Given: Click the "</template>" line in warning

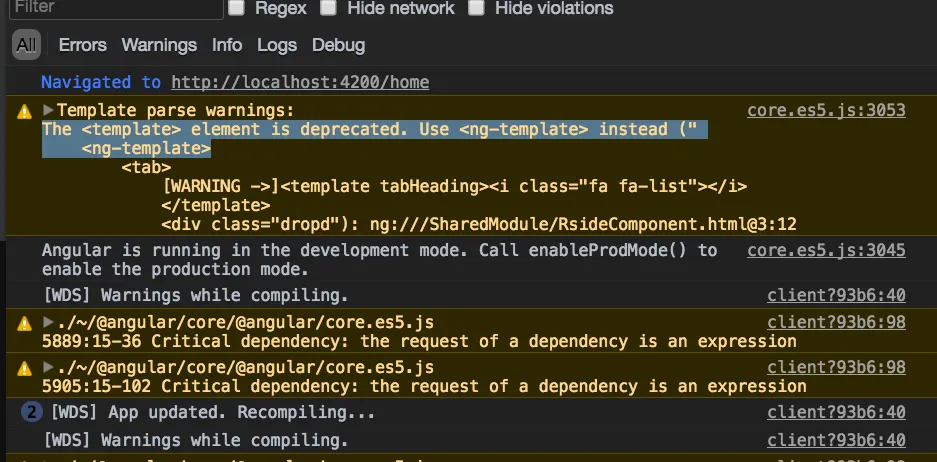Looking at the screenshot, I should tap(216, 206).
